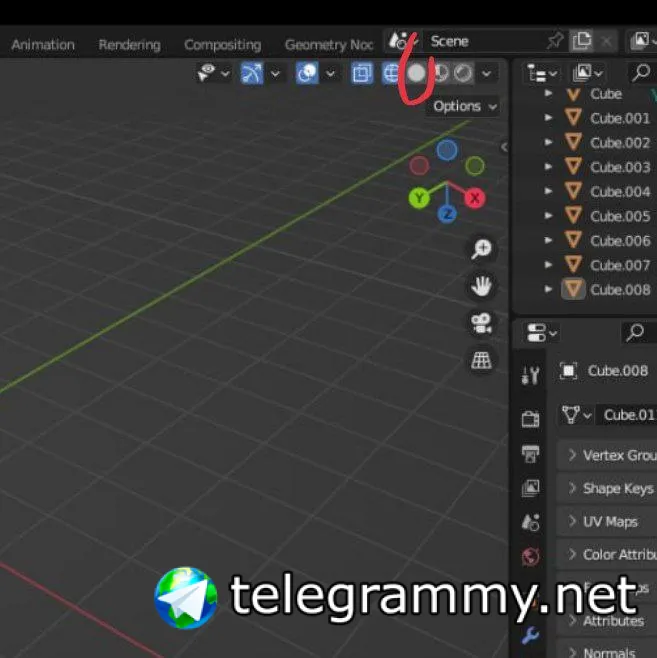The width and height of the screenshot is (657, 658).
Task: Open View Layer properties tab
Action: [530, 488]
